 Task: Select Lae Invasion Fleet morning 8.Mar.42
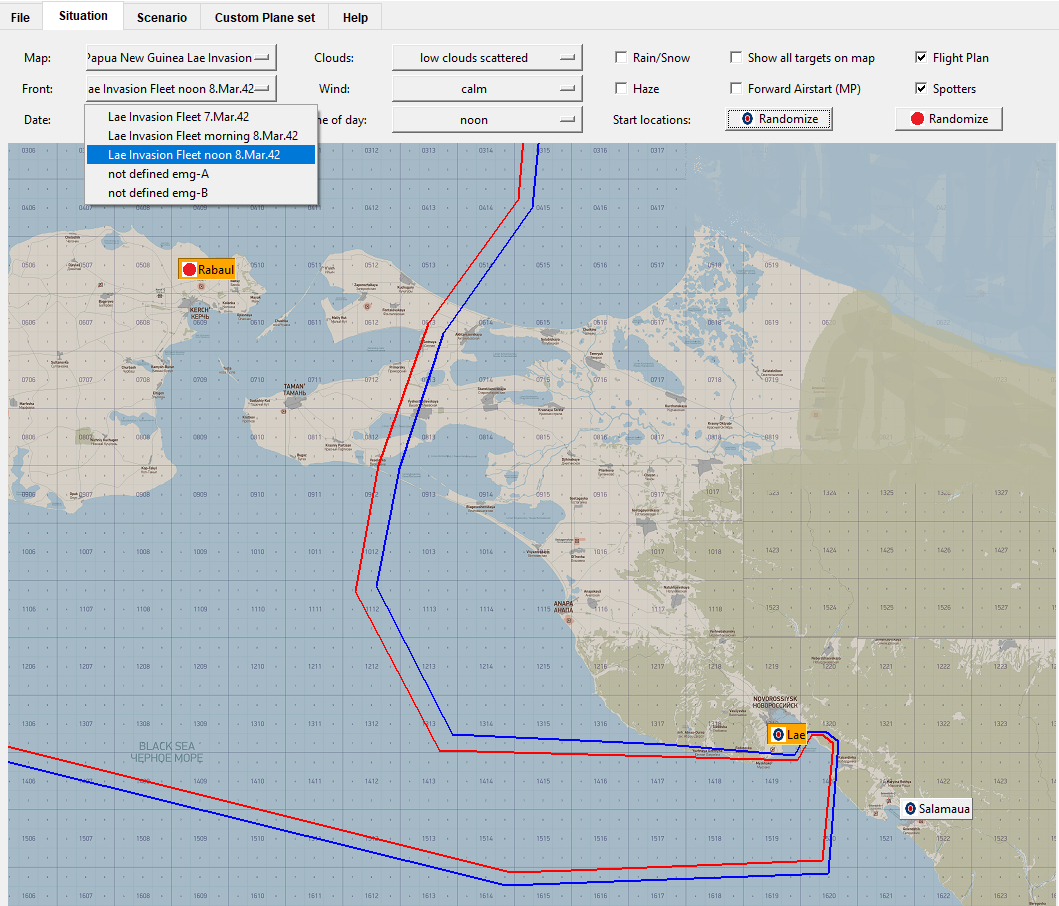(x=201, y=136)
